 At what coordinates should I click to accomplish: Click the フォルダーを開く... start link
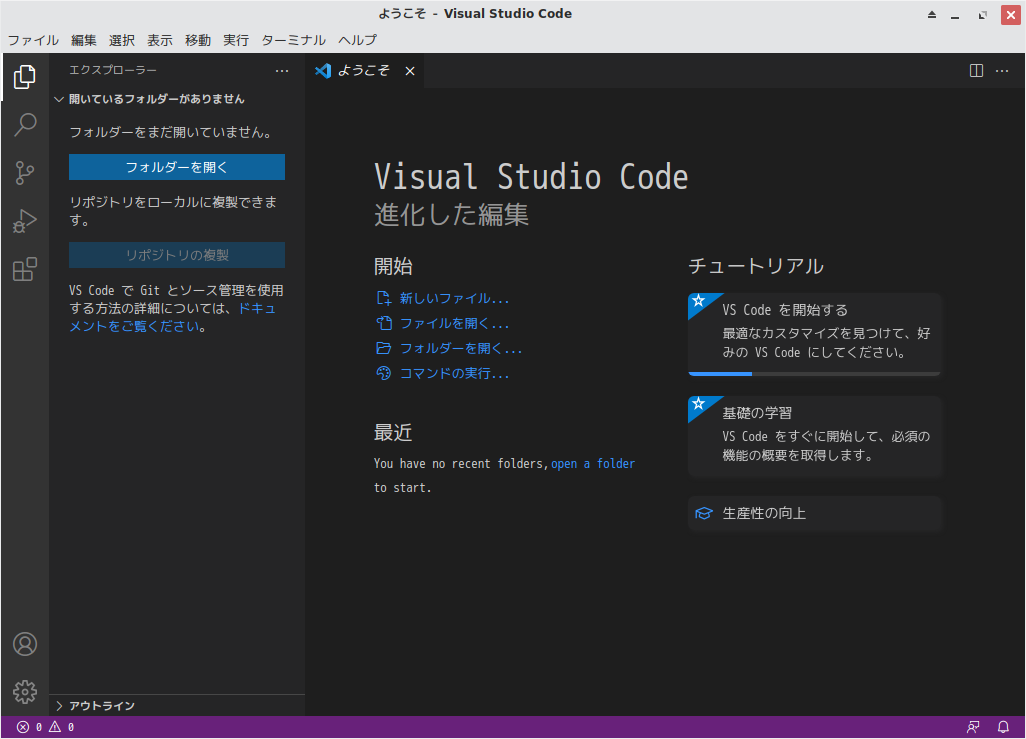(461, 348)
